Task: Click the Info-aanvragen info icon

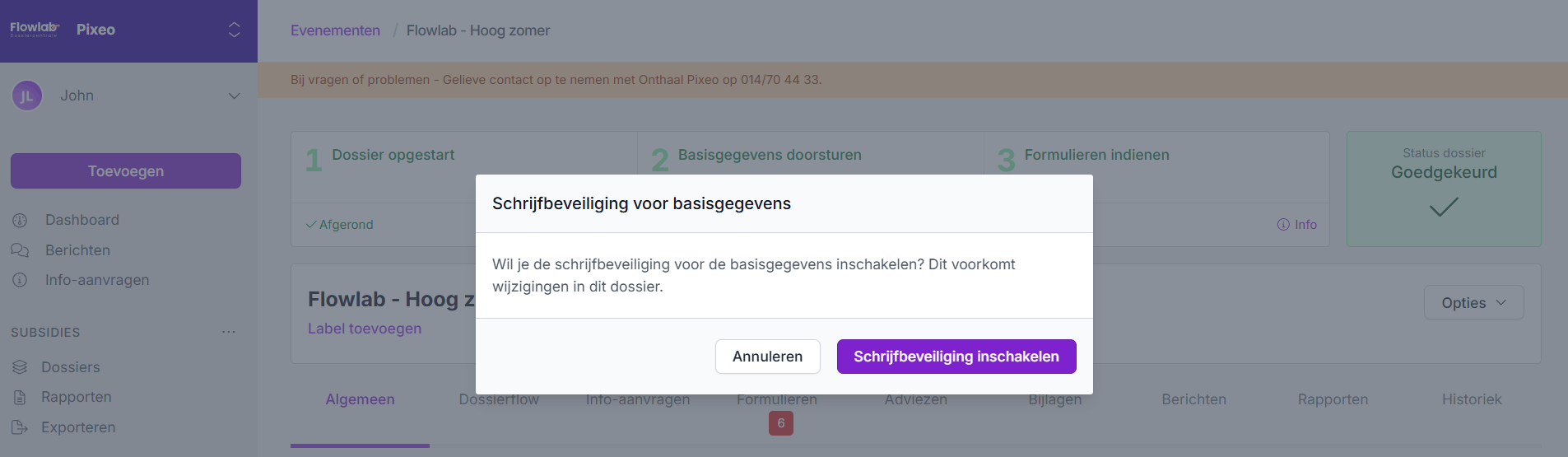Action: (20, 280)
